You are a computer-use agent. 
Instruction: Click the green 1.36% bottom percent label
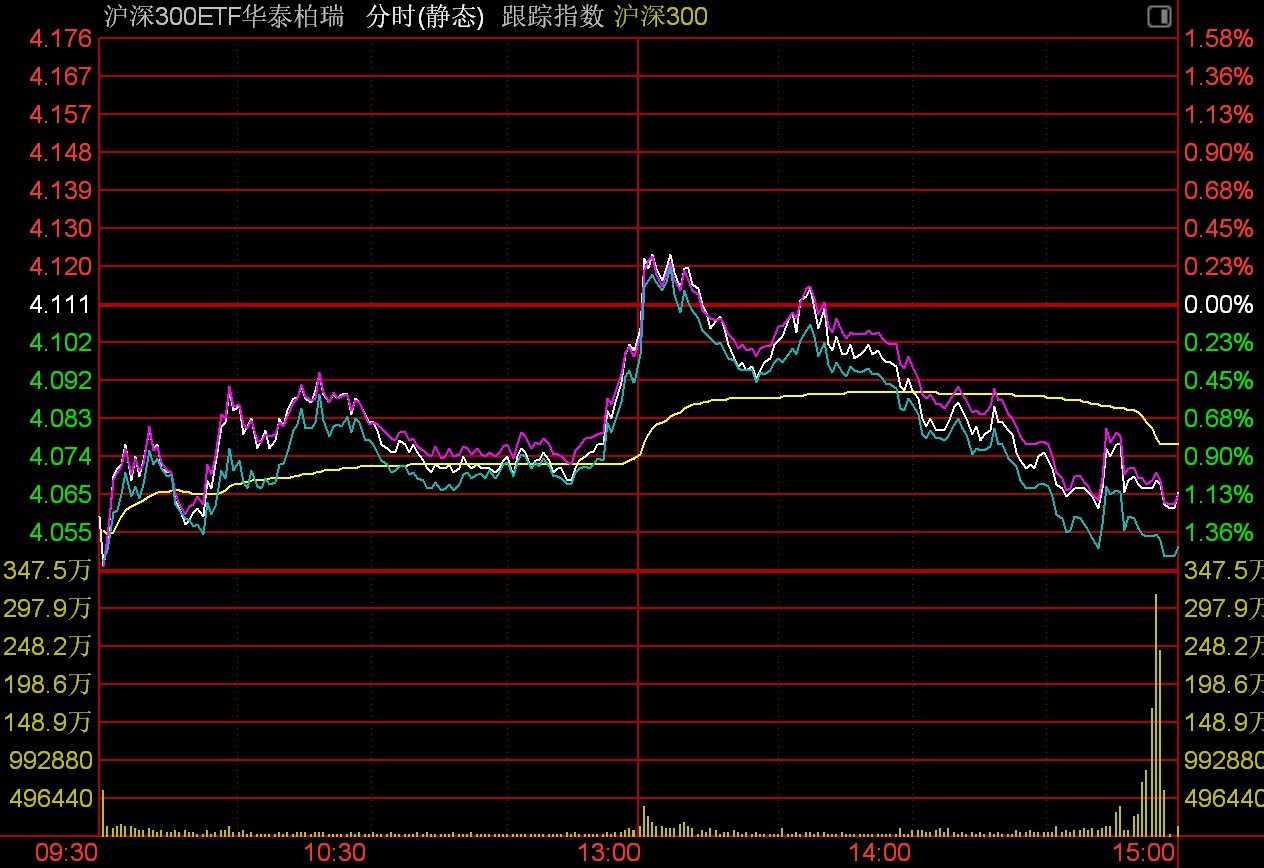(x=1219, y=532)
